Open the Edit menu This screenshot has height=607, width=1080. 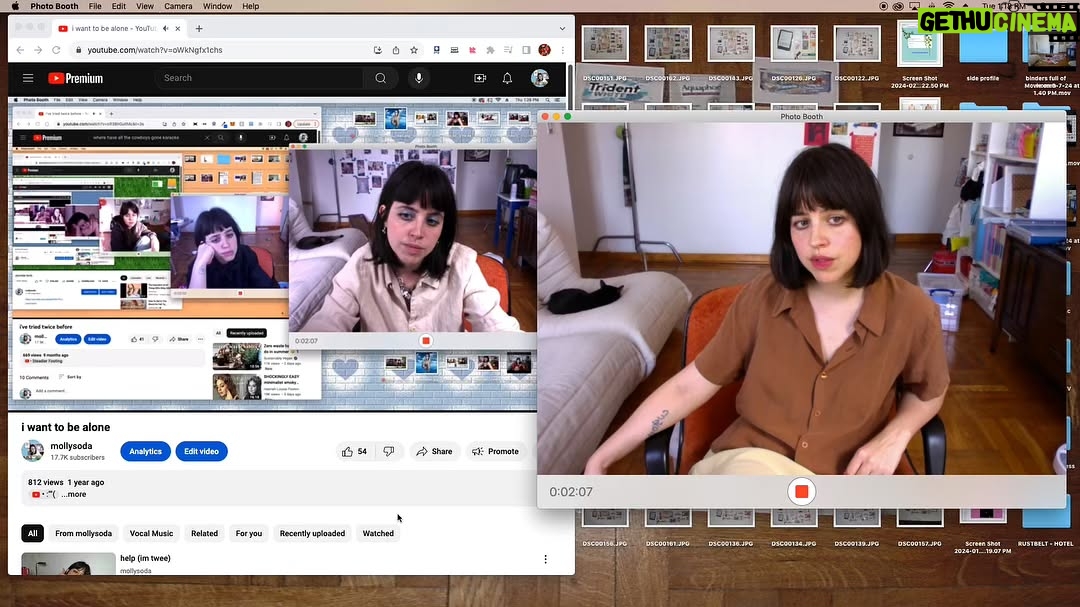(119, 6)
